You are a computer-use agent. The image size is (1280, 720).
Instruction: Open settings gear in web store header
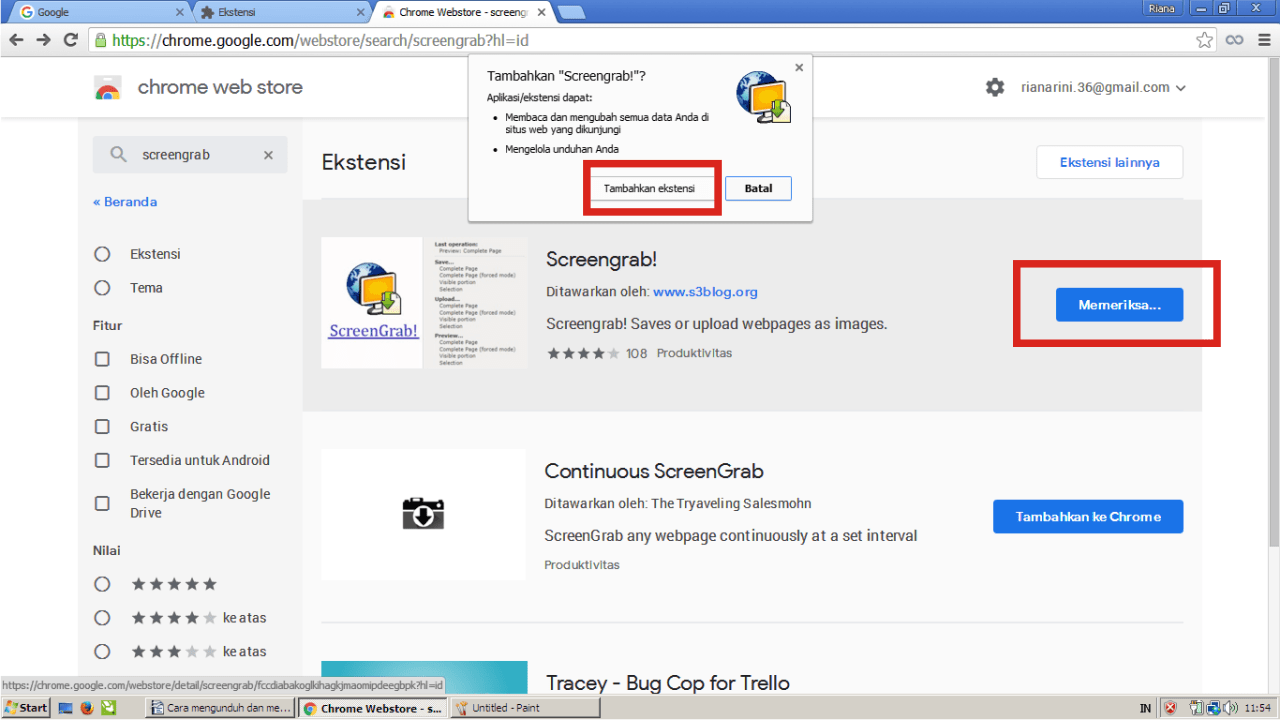(995, 87)
